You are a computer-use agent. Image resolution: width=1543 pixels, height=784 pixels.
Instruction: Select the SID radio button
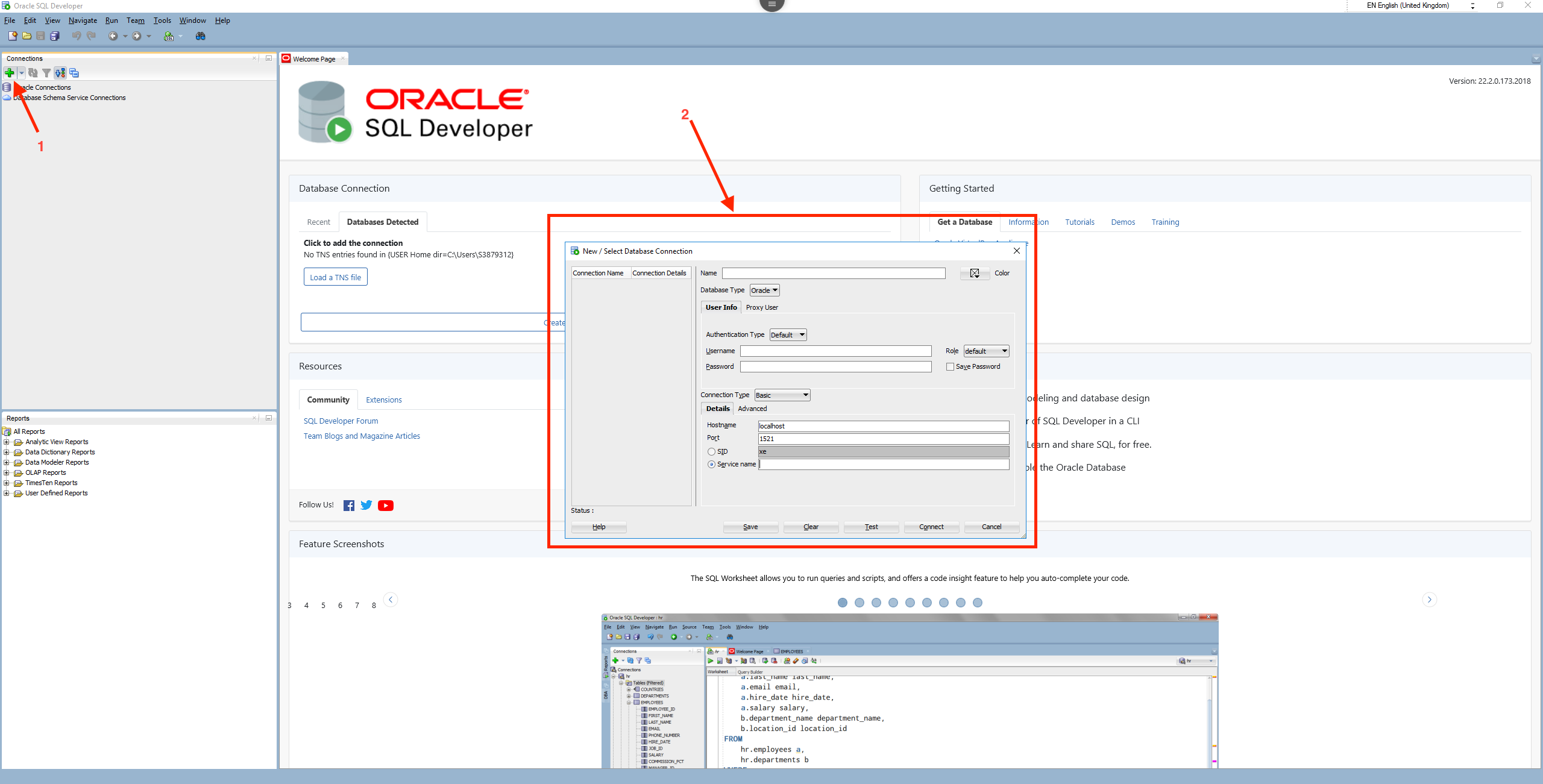point(711,451)
